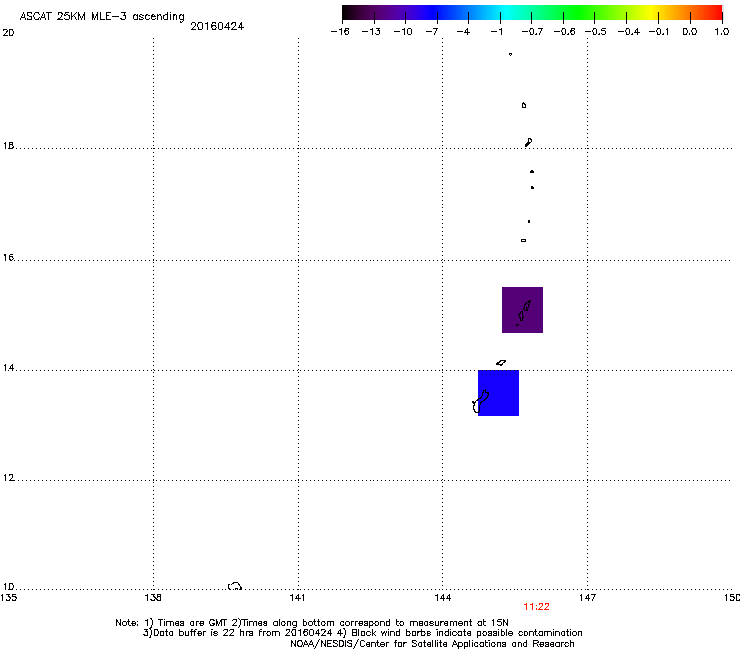
Task: Click the red 11:22 time label
Action: (536, 607)
